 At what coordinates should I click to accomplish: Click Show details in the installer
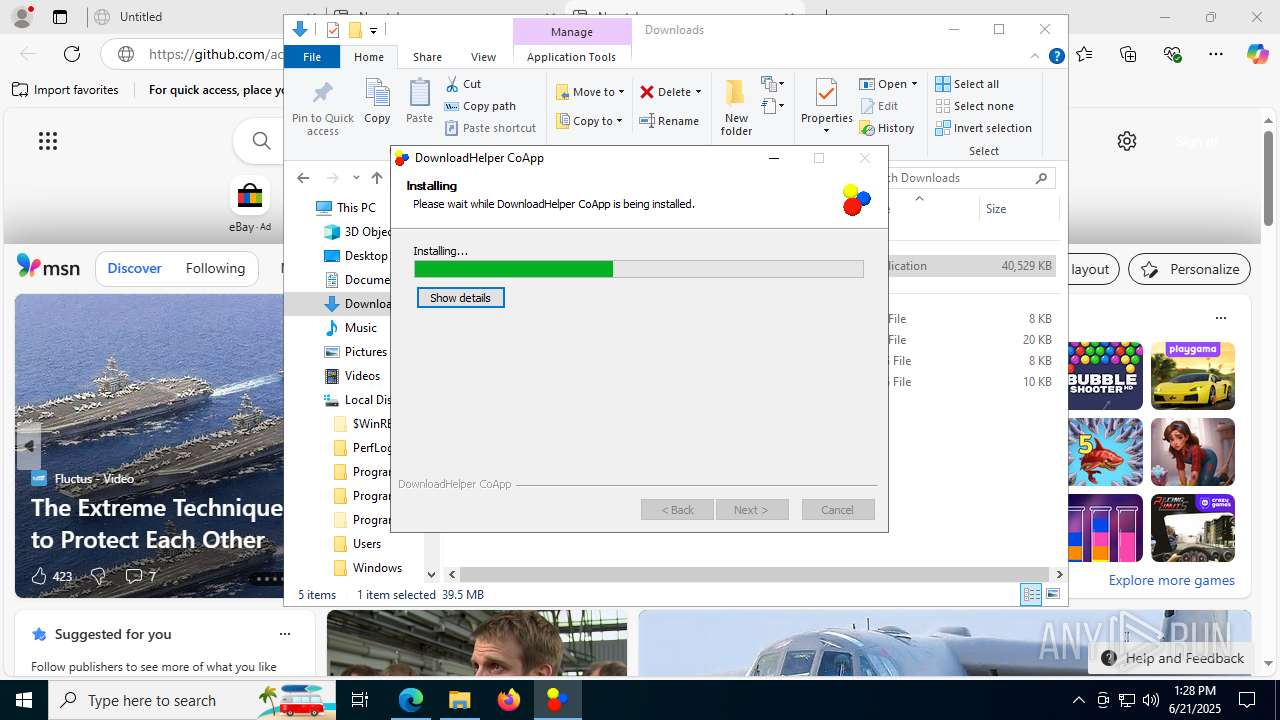coord(460,298)
